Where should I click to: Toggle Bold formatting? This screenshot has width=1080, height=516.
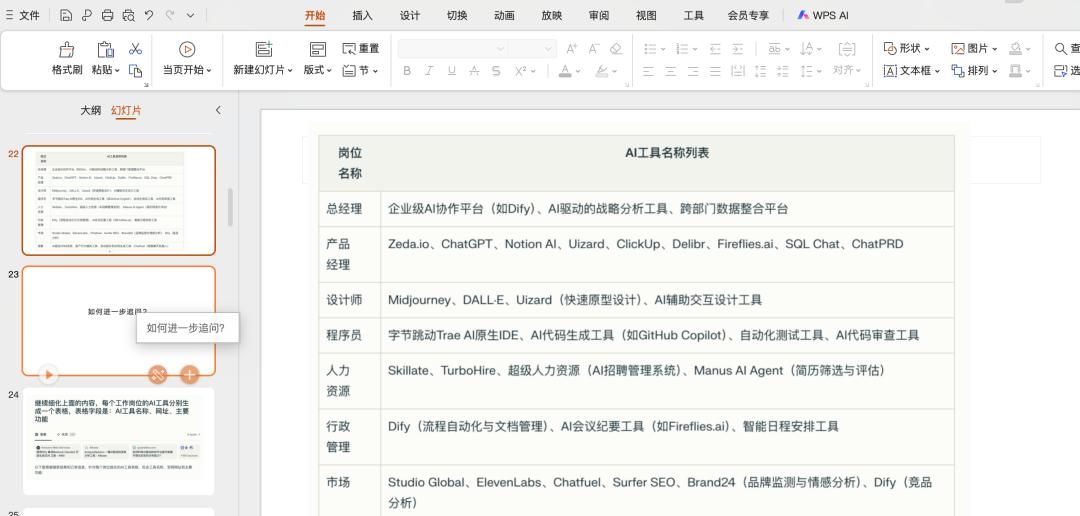pos(406,70)
